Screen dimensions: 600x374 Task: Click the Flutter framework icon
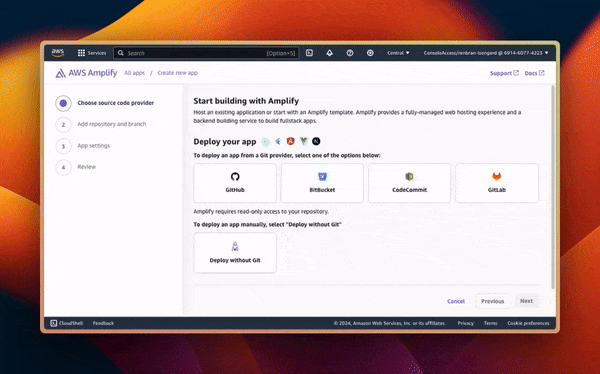[x=278, y=142]
